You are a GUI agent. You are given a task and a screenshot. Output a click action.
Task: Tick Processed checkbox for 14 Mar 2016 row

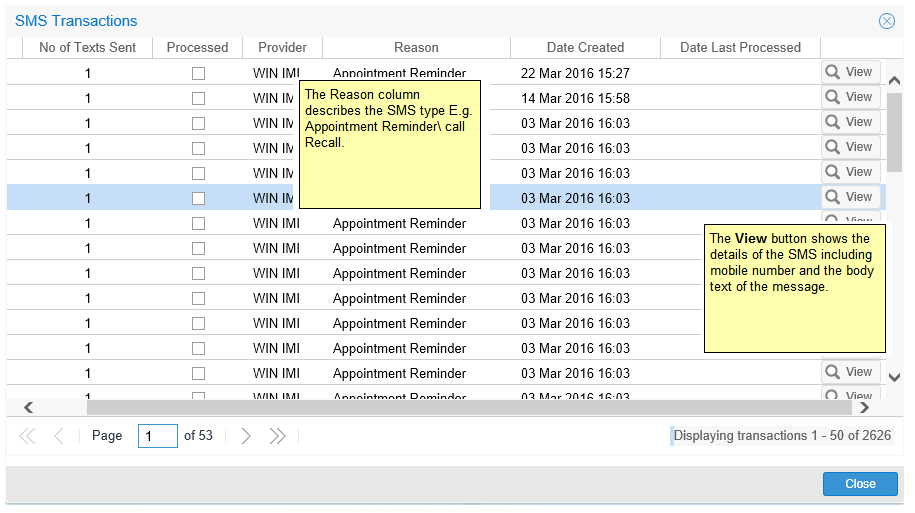click(198, 98)
